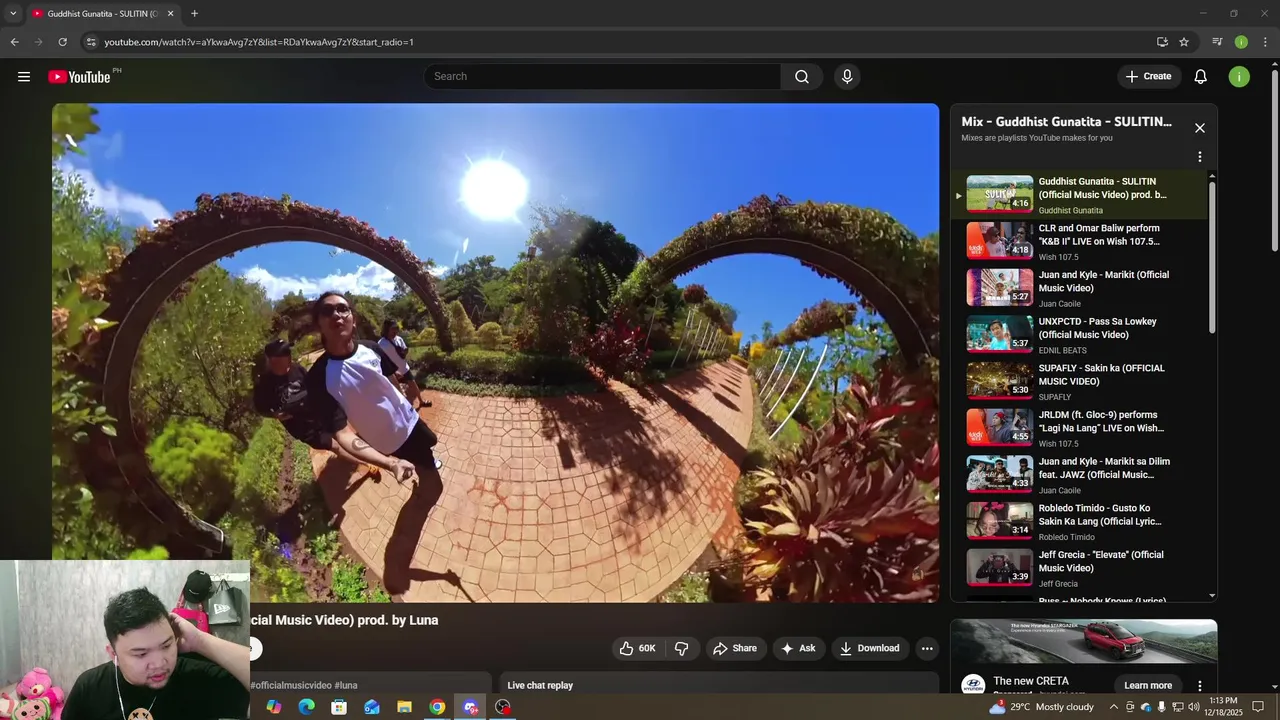Show hidden system tray icons
The width and height of the screenshot is (1280, 720).
tap(1114, 707)
